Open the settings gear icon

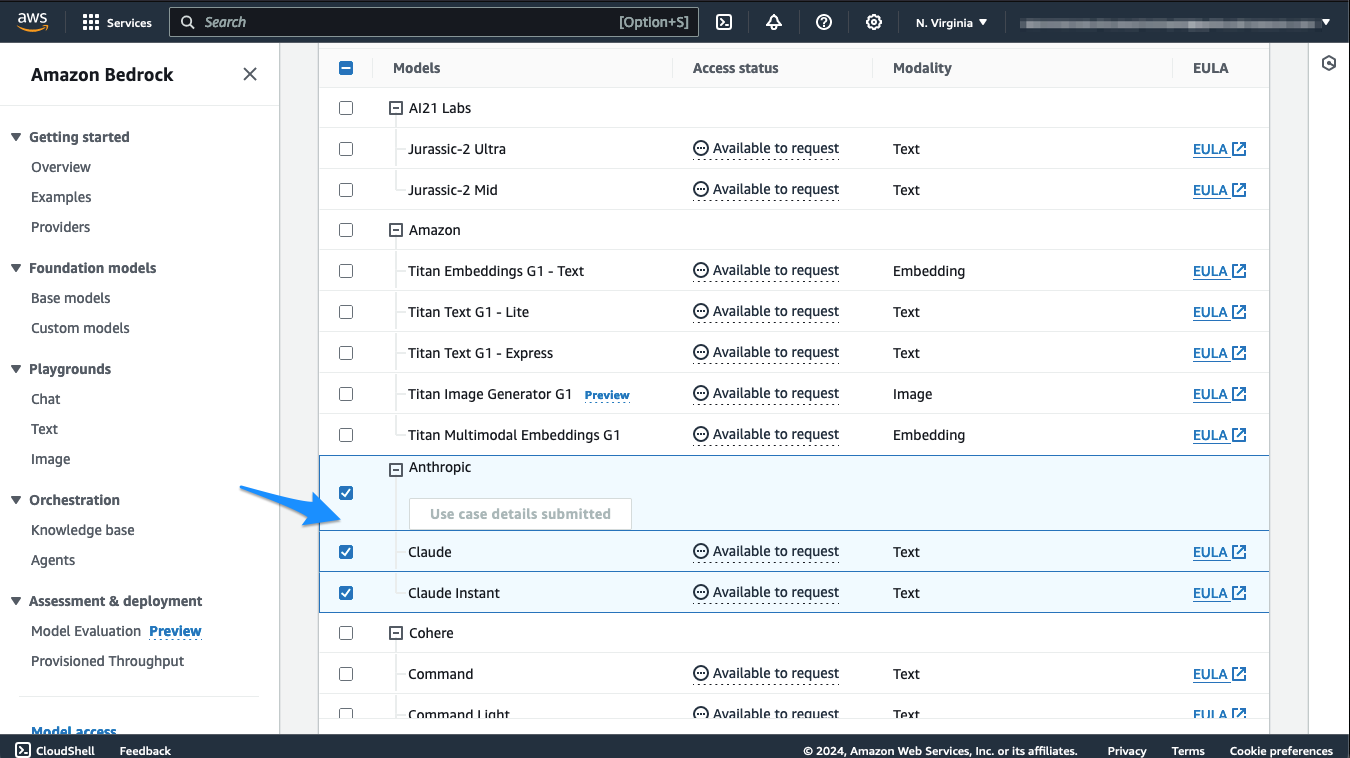874,22
